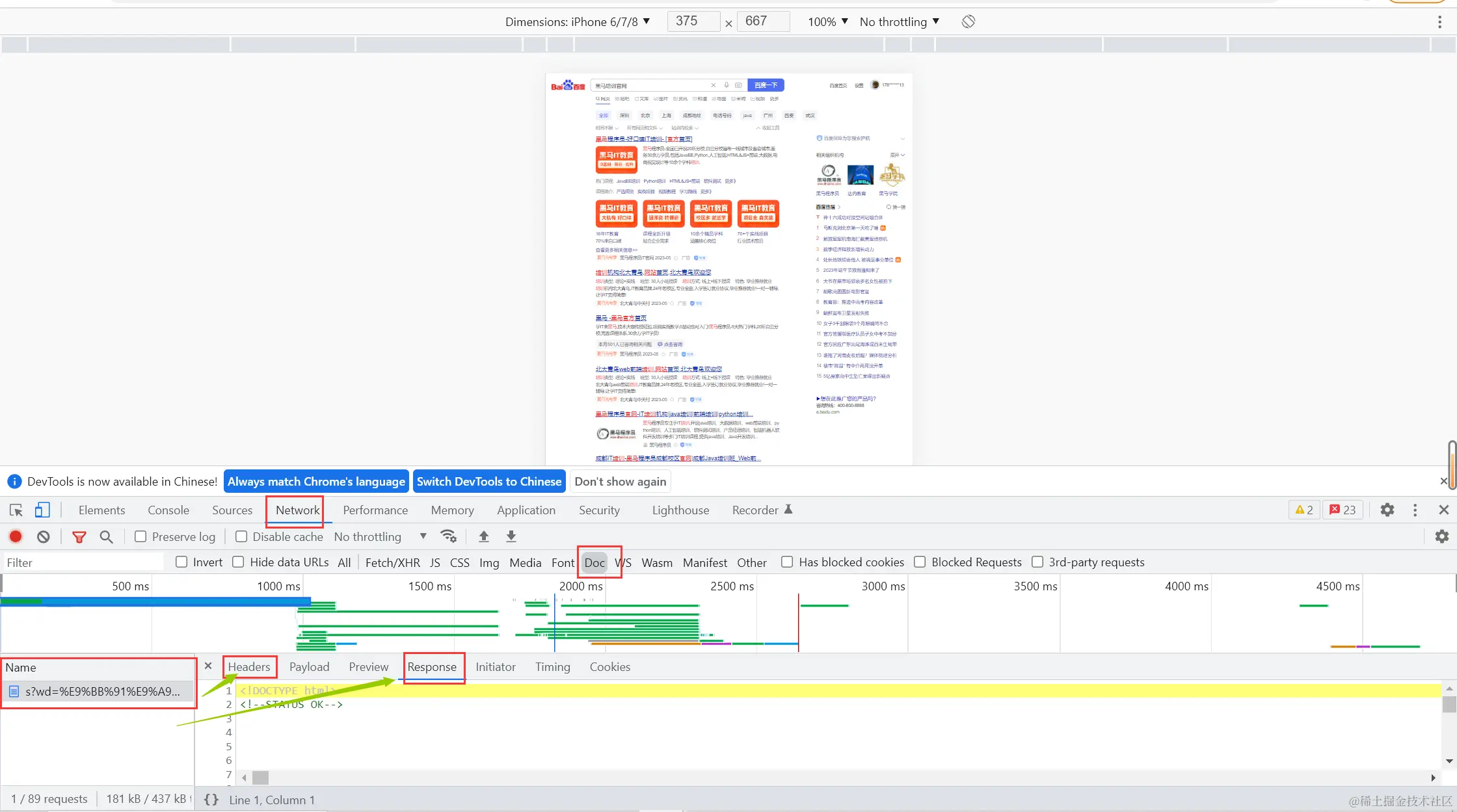Check Blocked Requests option
Image resolution: width=1457 pixels, height=812 pixels.
(920, 562)
